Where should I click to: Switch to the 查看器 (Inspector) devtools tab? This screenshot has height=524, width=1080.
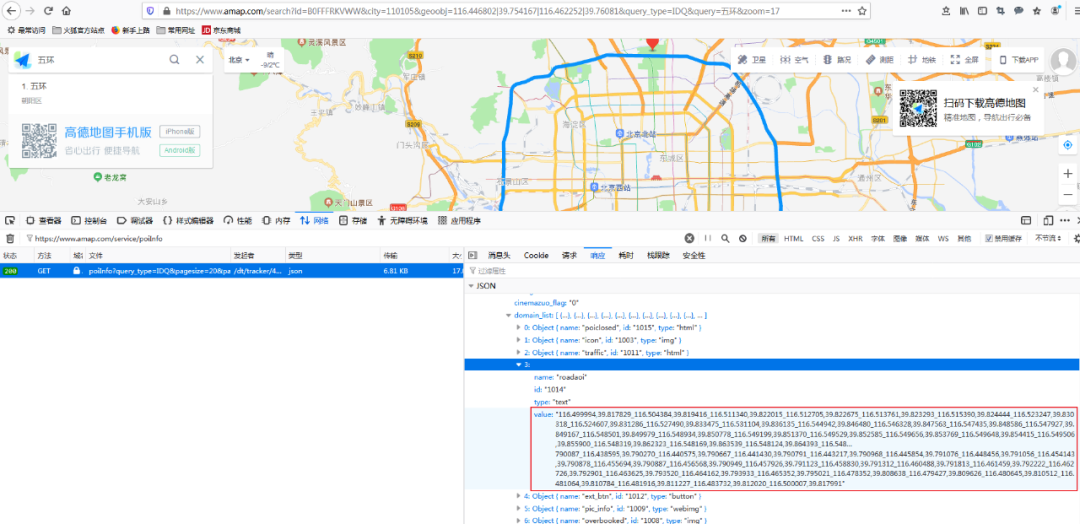44,221
